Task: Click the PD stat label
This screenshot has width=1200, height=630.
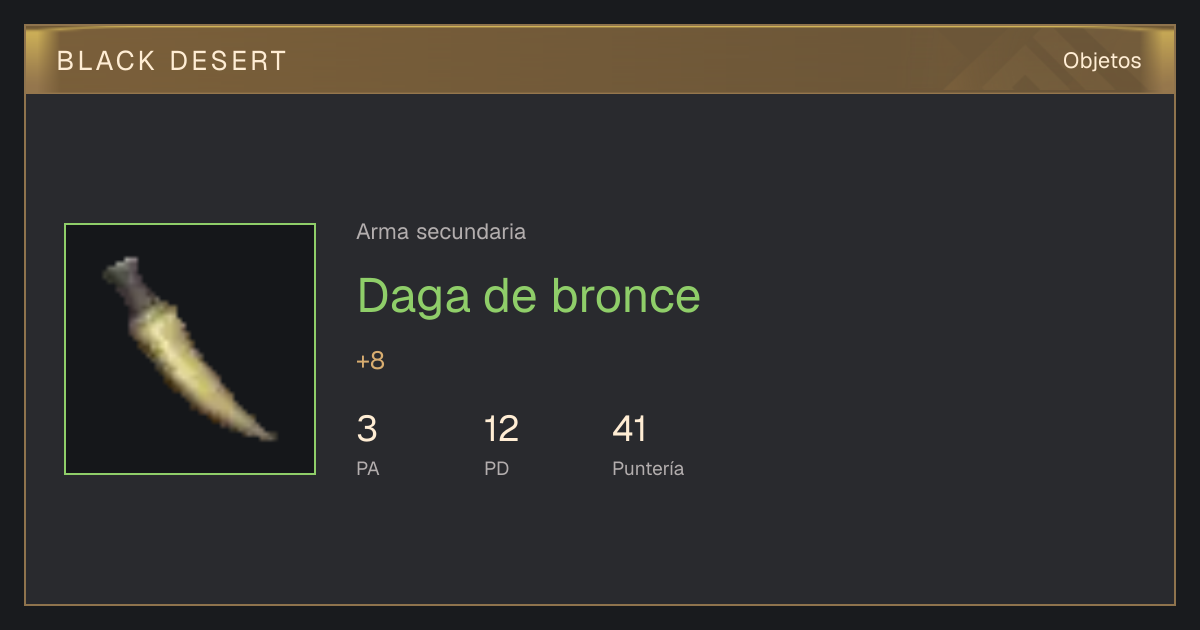Action: (x=497, y=468)
